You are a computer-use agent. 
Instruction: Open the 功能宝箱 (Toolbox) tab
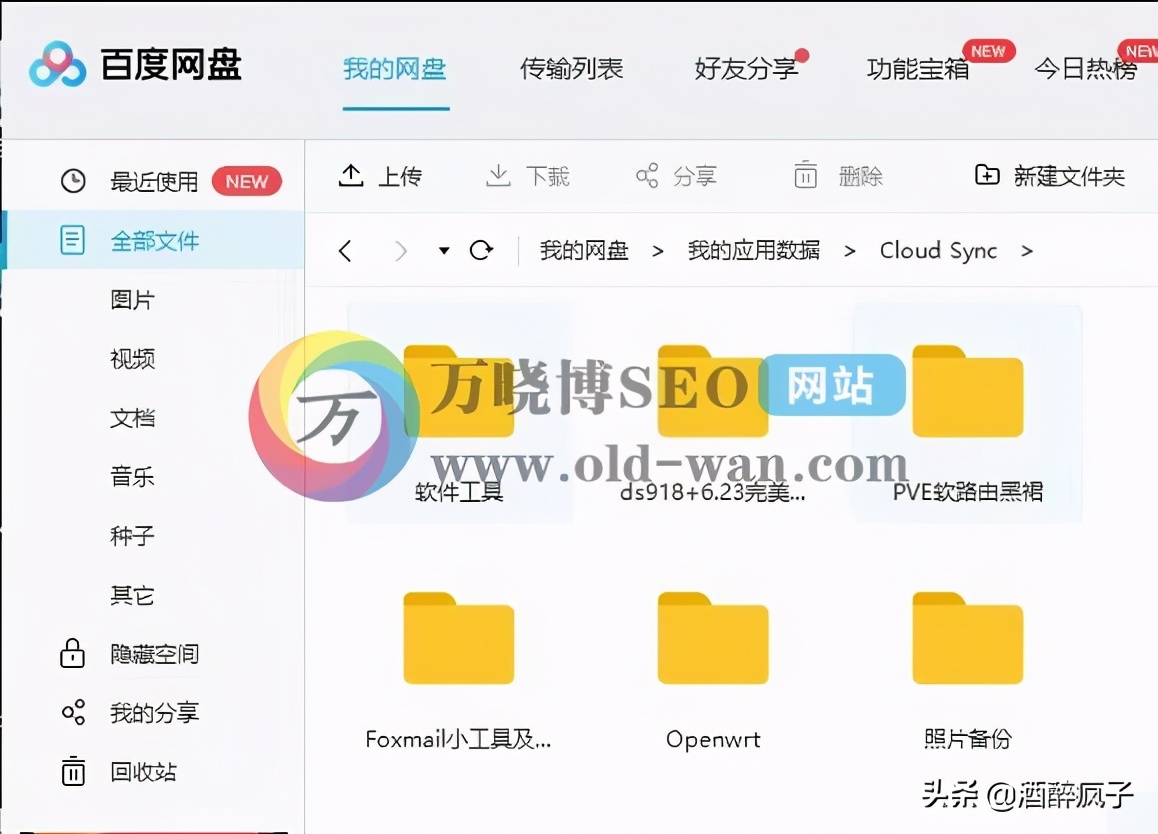pyautogui.click(x=915, y=68)
